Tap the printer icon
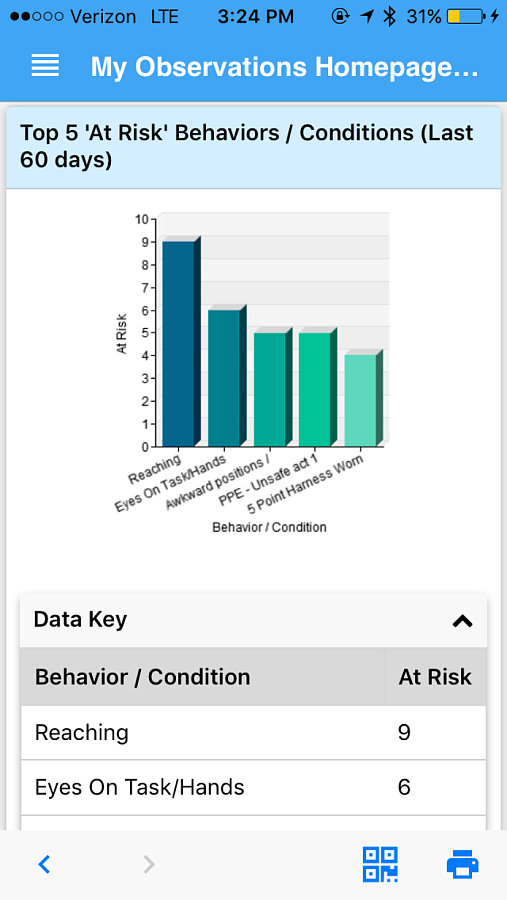 point(463,864)
